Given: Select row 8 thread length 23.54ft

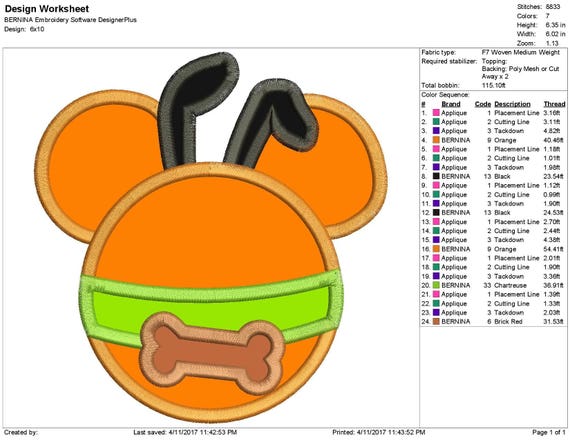Looking at the screenshot, I should click(x=553, y=176).
